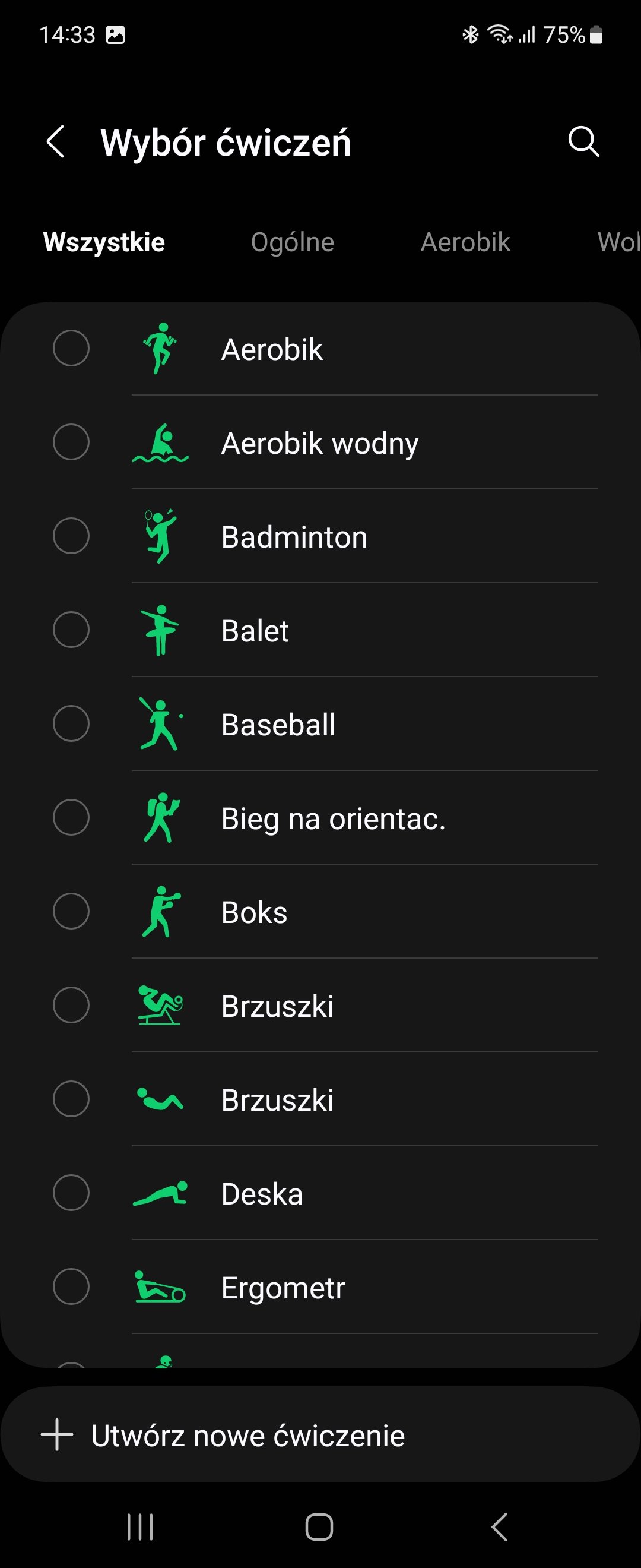Select the Deska radio button

[71, 1193]
